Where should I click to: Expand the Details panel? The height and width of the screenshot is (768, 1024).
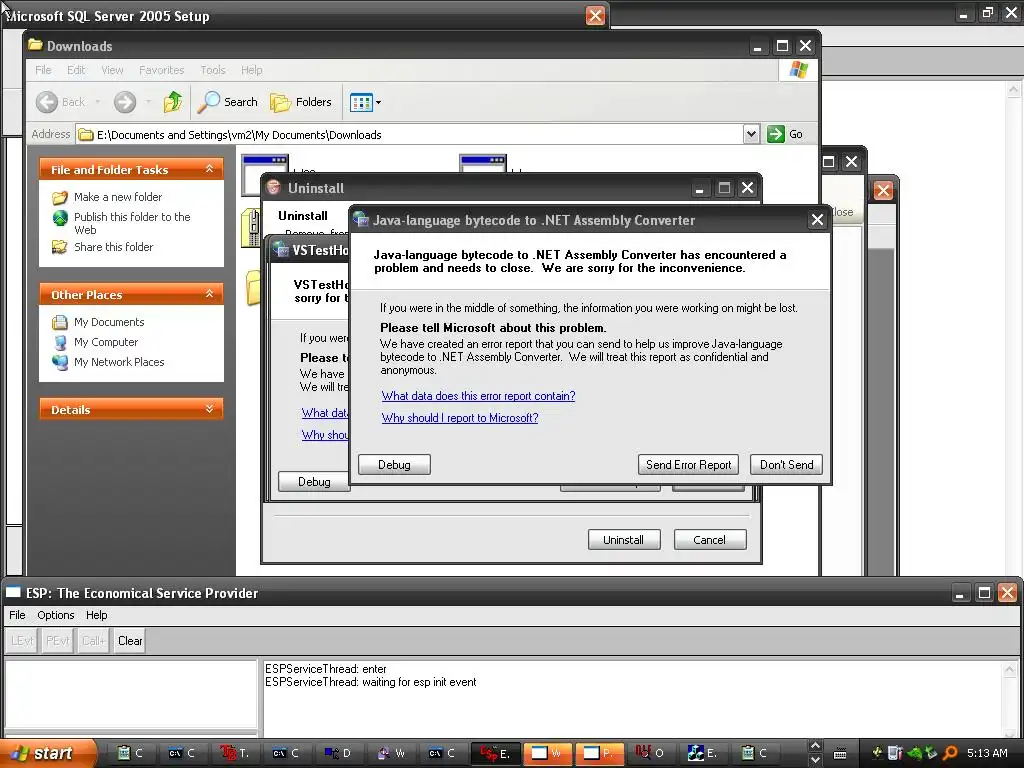[x=209, y=409]
